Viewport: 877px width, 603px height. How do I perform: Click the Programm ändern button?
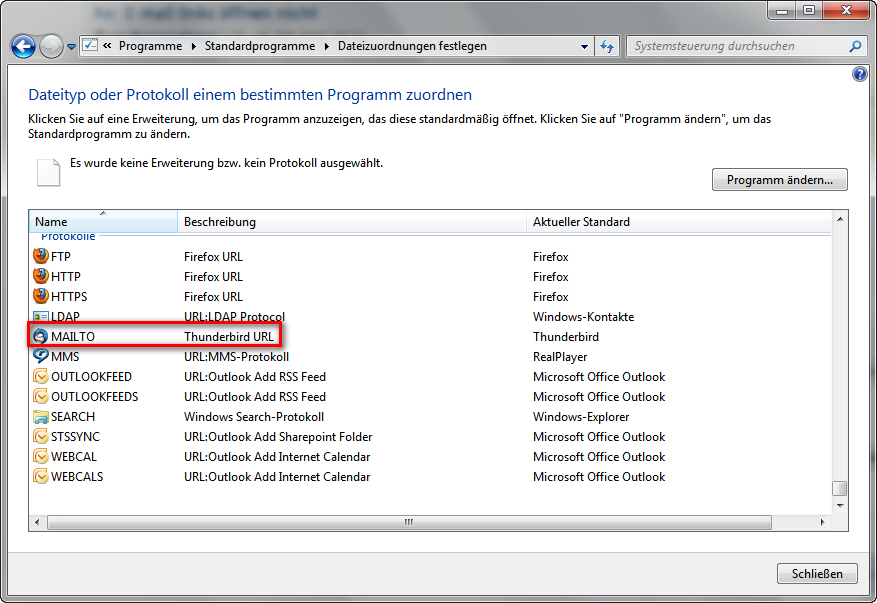[779, 180]
